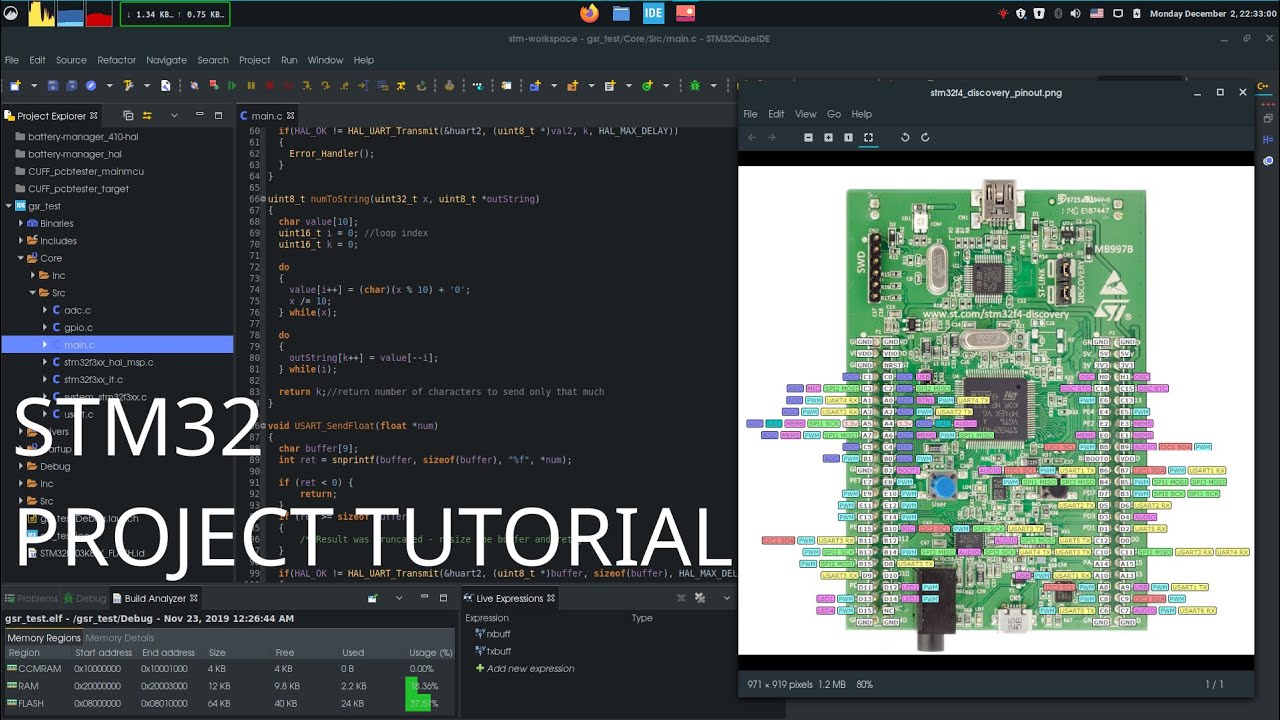
Task: Click Remove All expressions icon in Live Expressions
Action: pos(700,598)
